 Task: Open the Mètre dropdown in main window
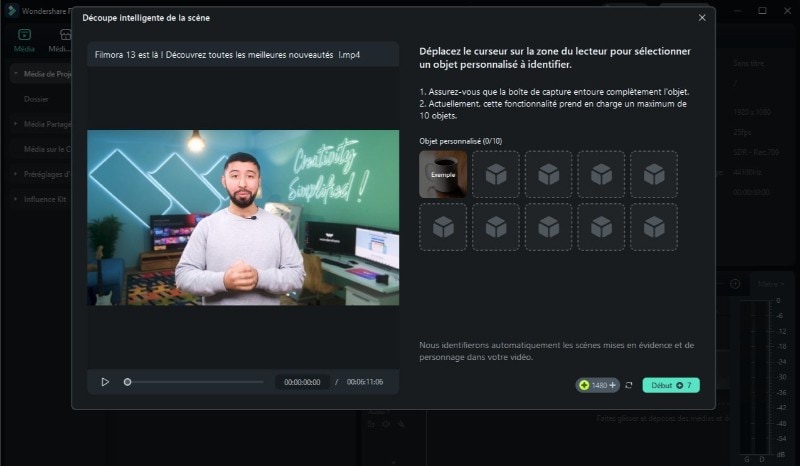click(x=771, y=284)
